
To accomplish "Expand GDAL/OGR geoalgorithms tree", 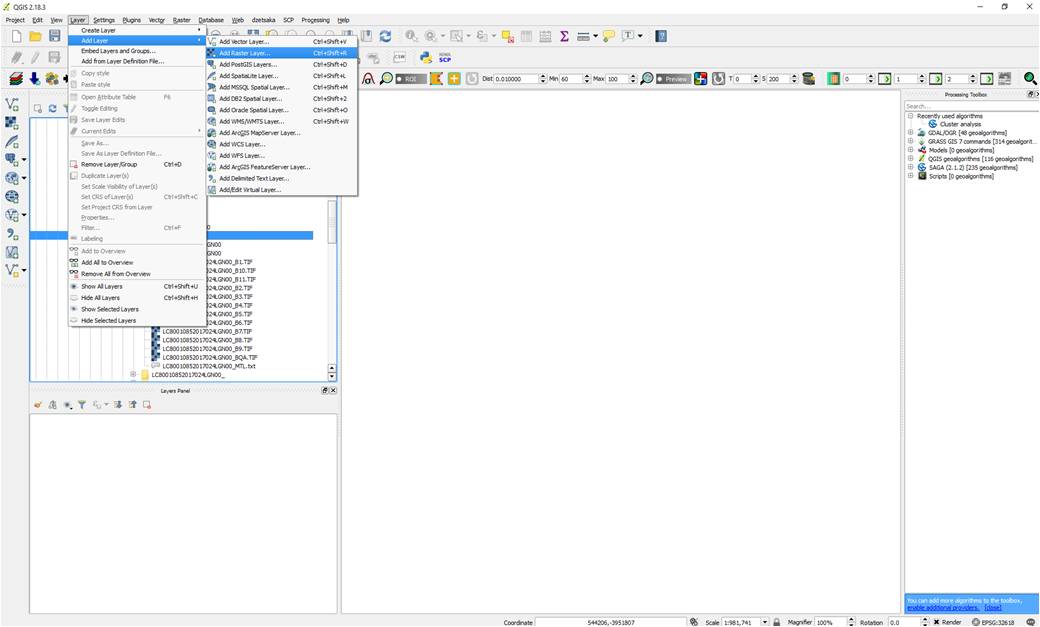I will coord(911,133).
